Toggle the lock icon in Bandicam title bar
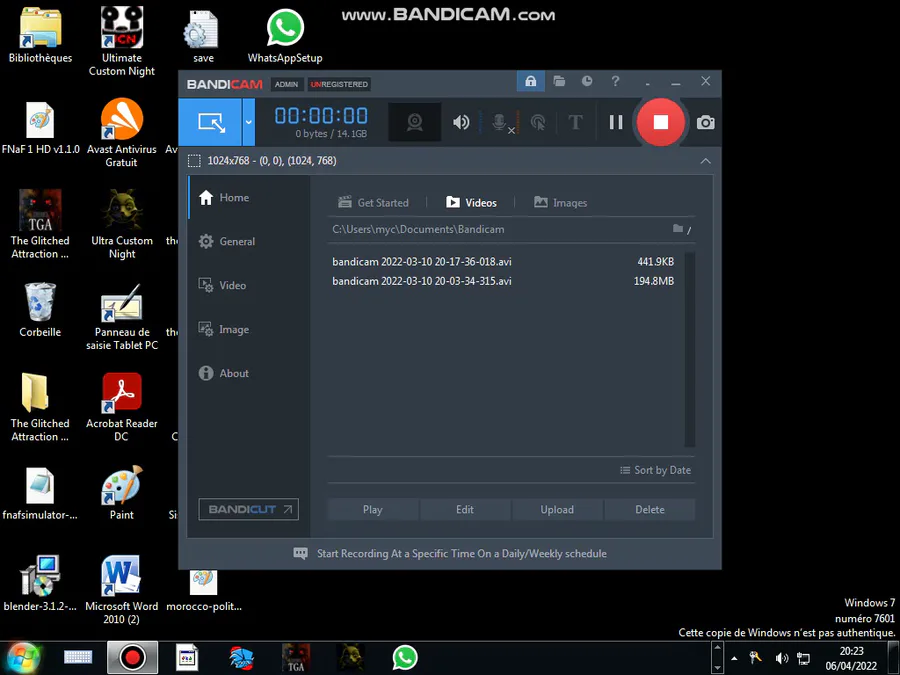Image resolution: width=900 pixels, height=675 pixels. pos(530,82)
